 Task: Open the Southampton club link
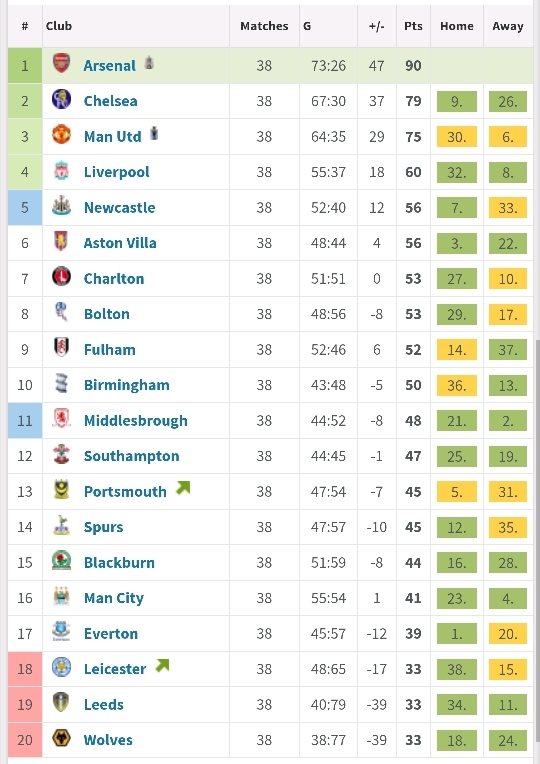click(x=132, y=456)
